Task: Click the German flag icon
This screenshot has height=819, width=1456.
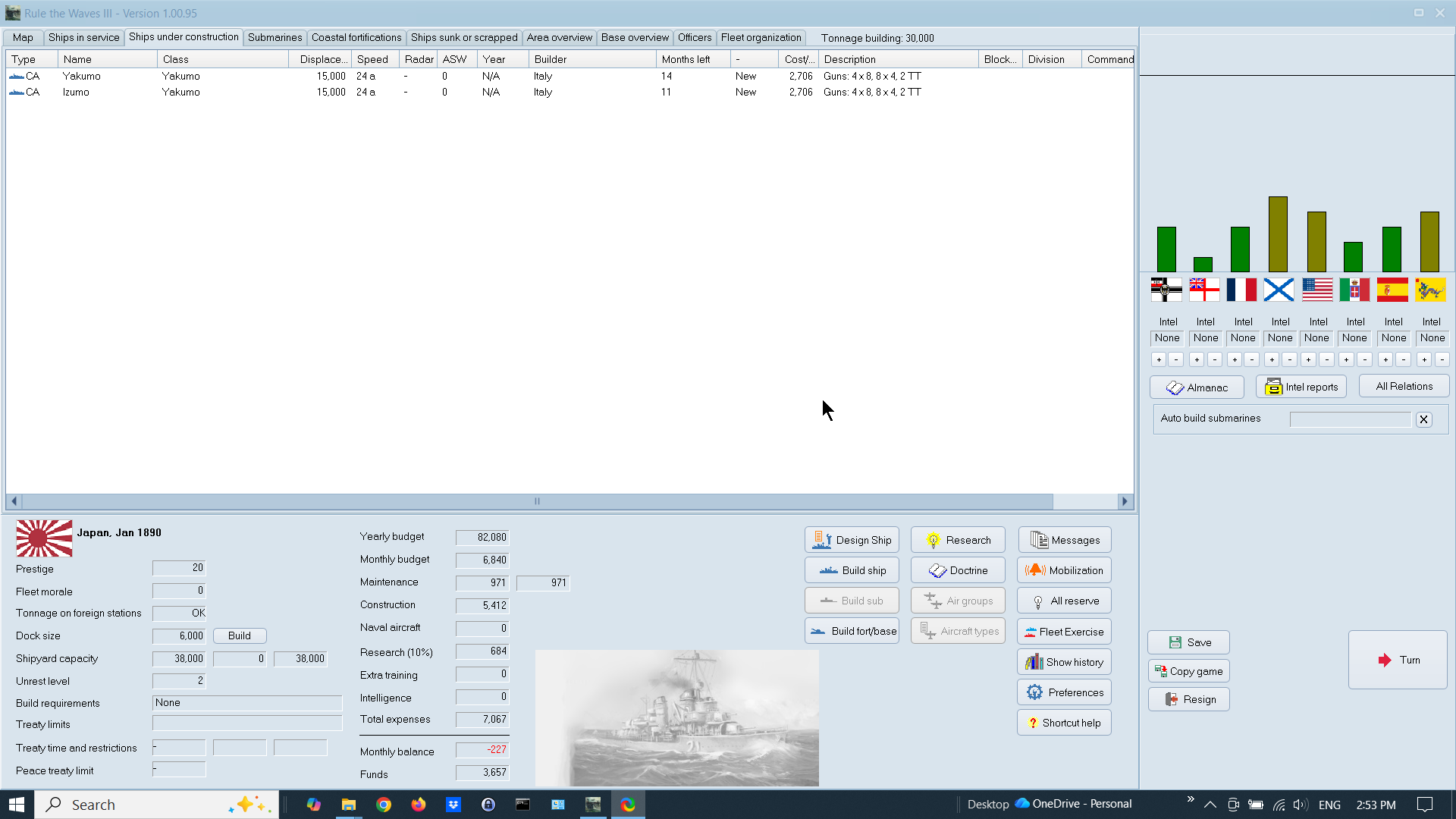Action: point(1166,290)
